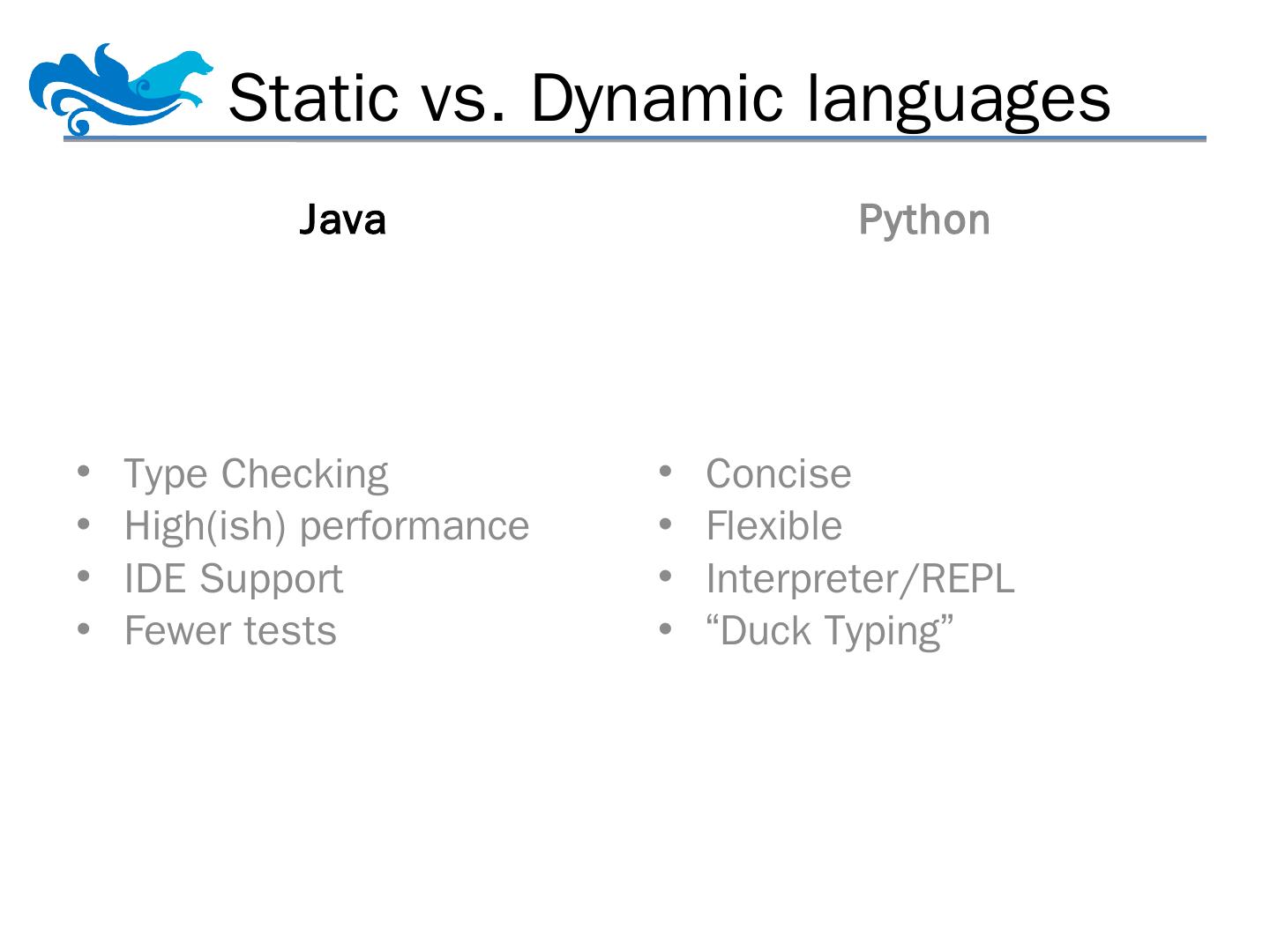Click the bullet dot before 'Fewer tests'

[84, 629]
